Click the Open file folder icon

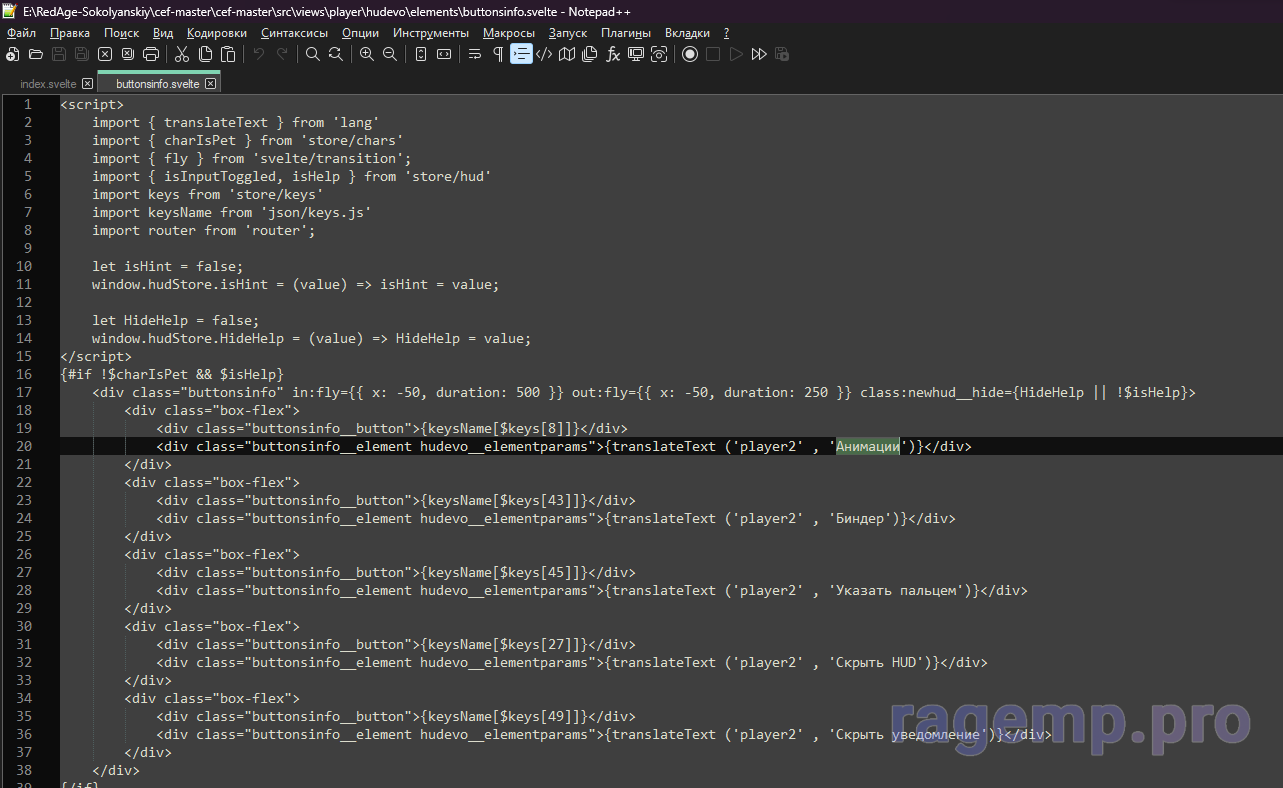coord(36,54)
